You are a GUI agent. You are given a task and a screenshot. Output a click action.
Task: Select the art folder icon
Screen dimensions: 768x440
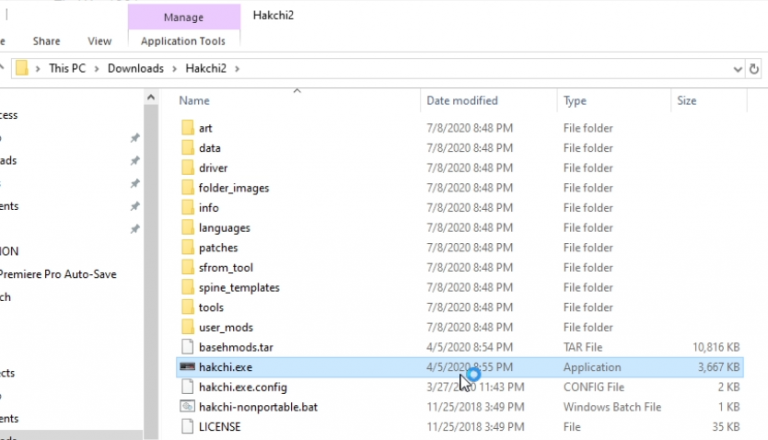[x=186, y=128]
